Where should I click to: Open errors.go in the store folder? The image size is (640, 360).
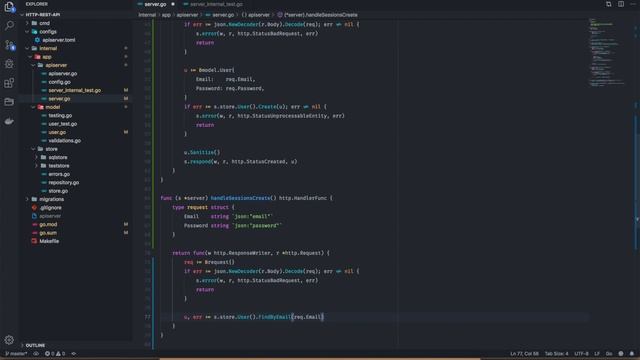pos(59,174)
